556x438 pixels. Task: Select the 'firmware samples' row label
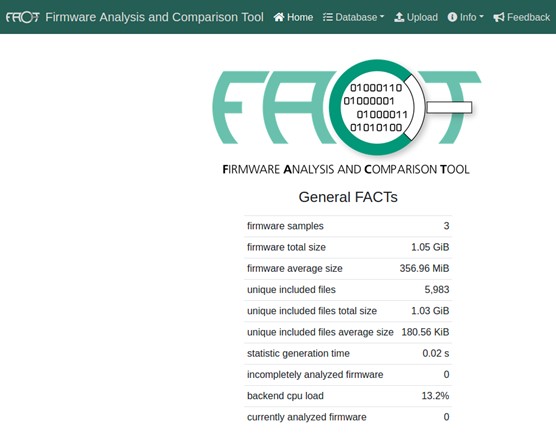(x=285, y=226)
